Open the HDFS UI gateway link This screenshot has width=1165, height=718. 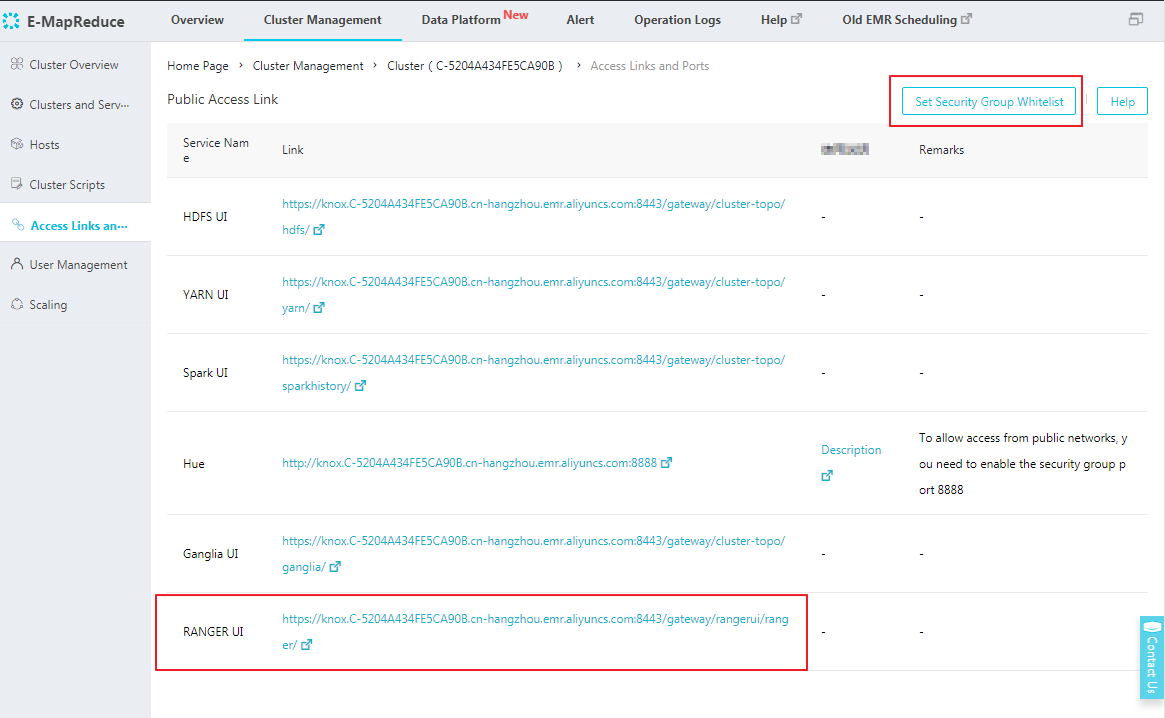pos(533,204)
